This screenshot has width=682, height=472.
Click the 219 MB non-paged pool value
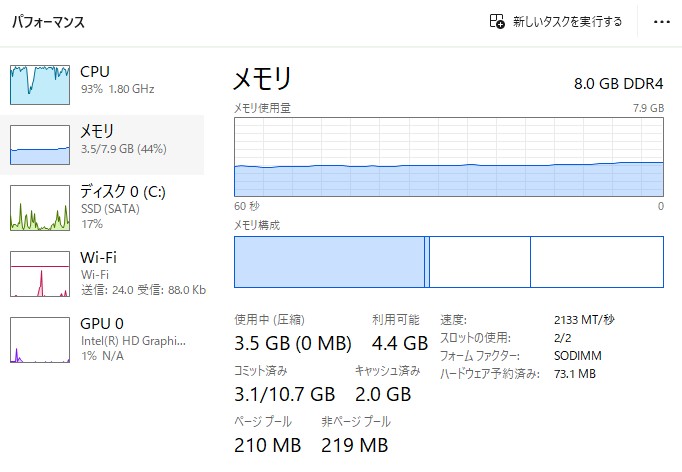click(354, 445)
